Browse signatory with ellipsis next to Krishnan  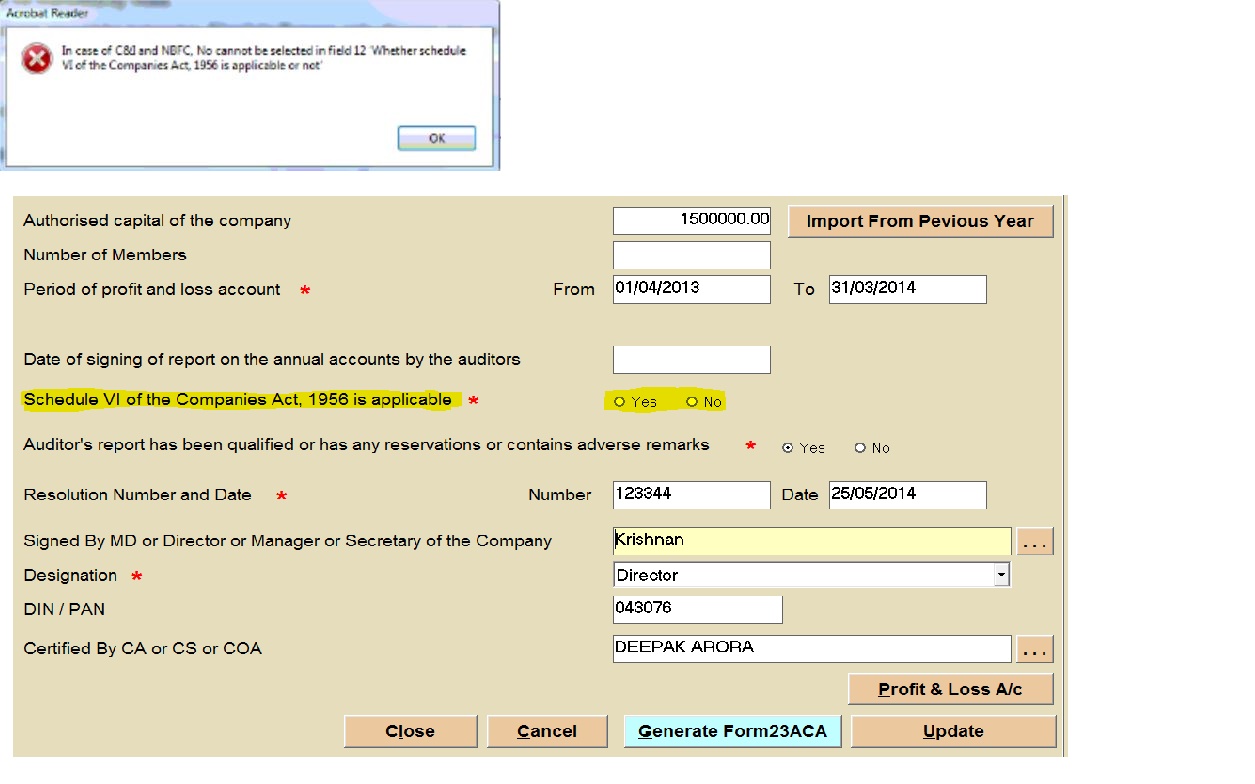click(1035, 542)
